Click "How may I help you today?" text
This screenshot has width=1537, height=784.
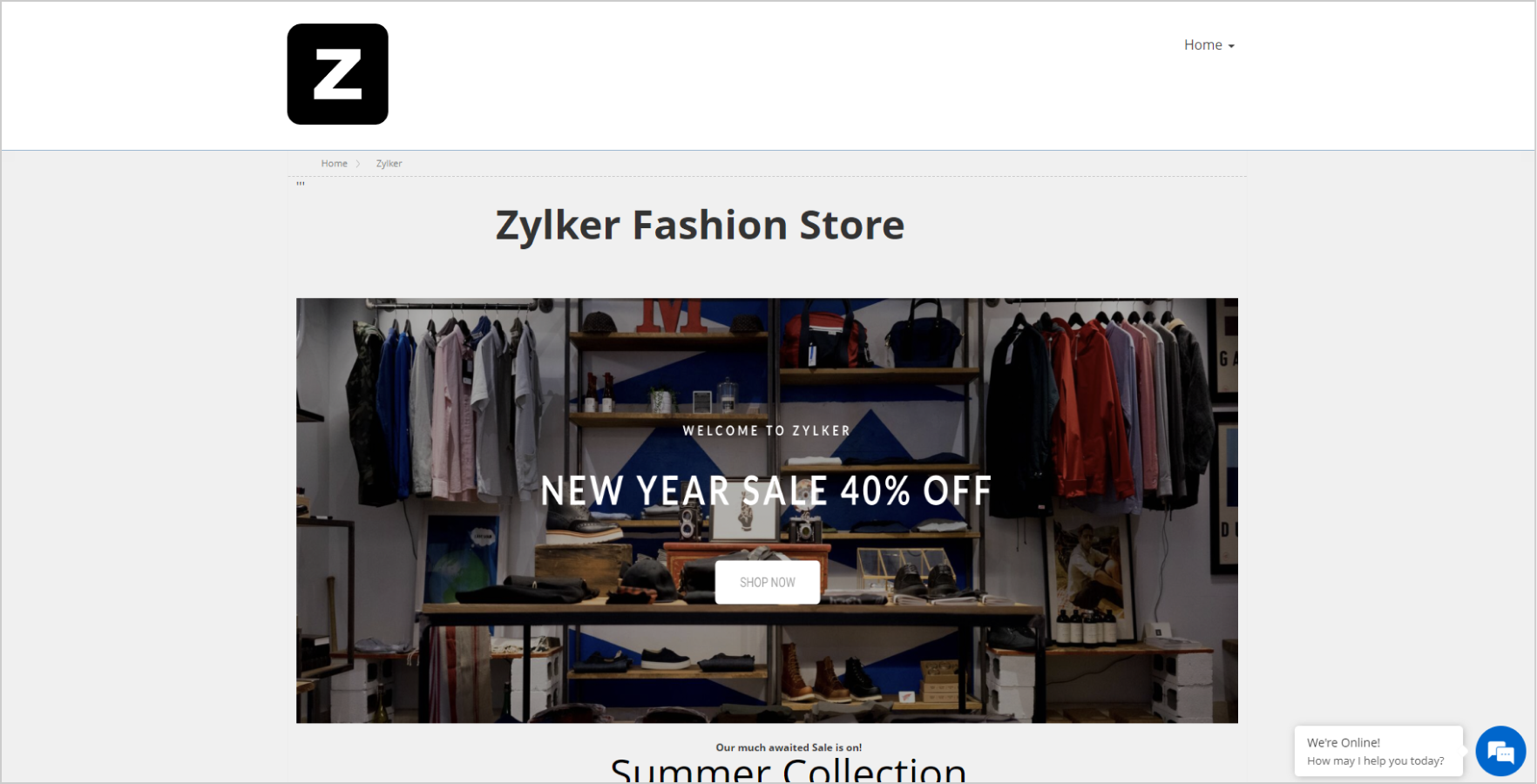point(1375,760)
